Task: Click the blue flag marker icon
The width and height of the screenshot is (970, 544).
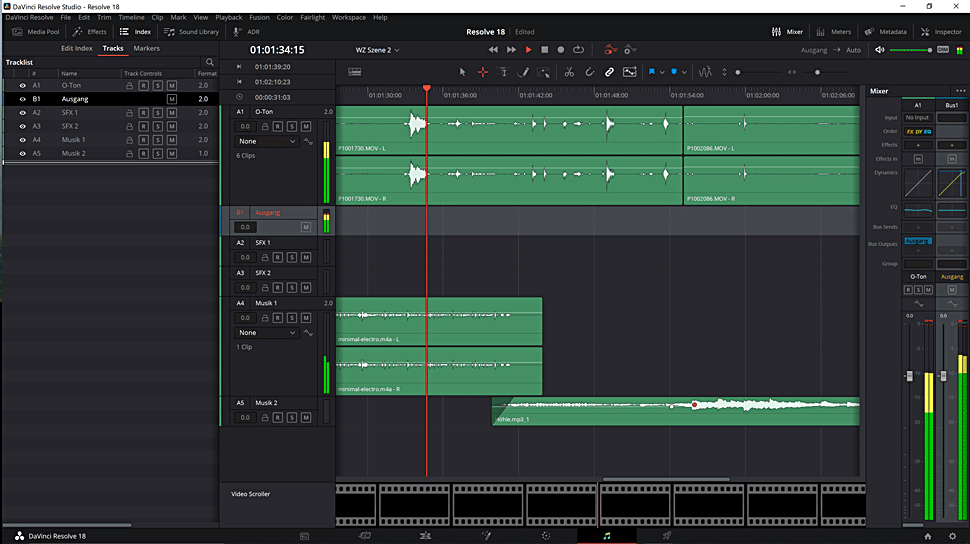Action: coord(651,72)
